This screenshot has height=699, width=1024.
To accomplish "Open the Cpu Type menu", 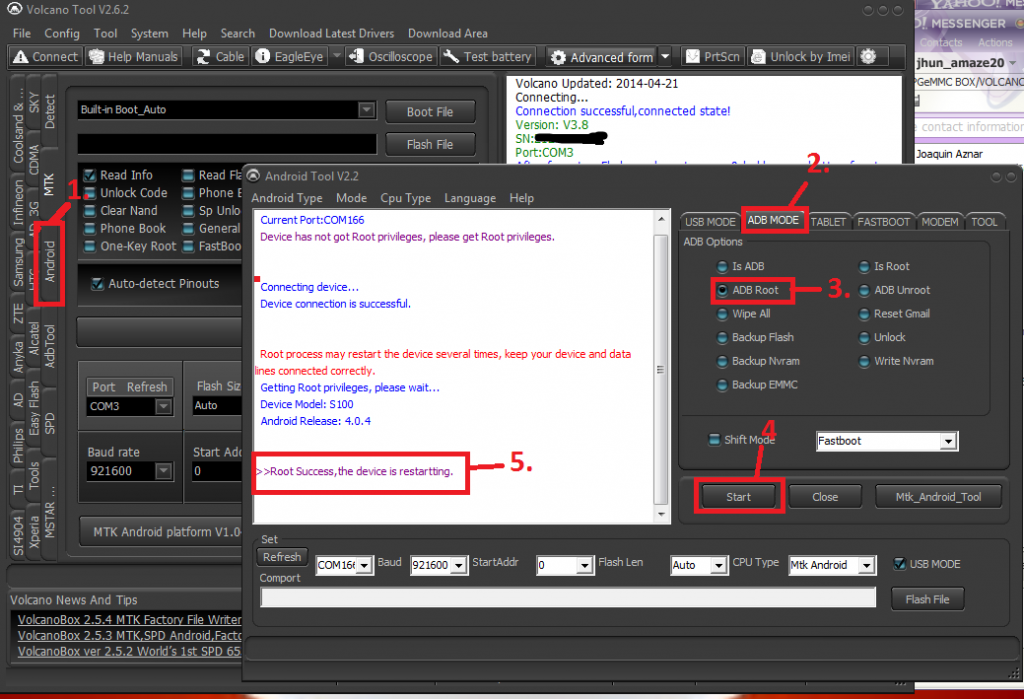I will [x=406, y=198].
